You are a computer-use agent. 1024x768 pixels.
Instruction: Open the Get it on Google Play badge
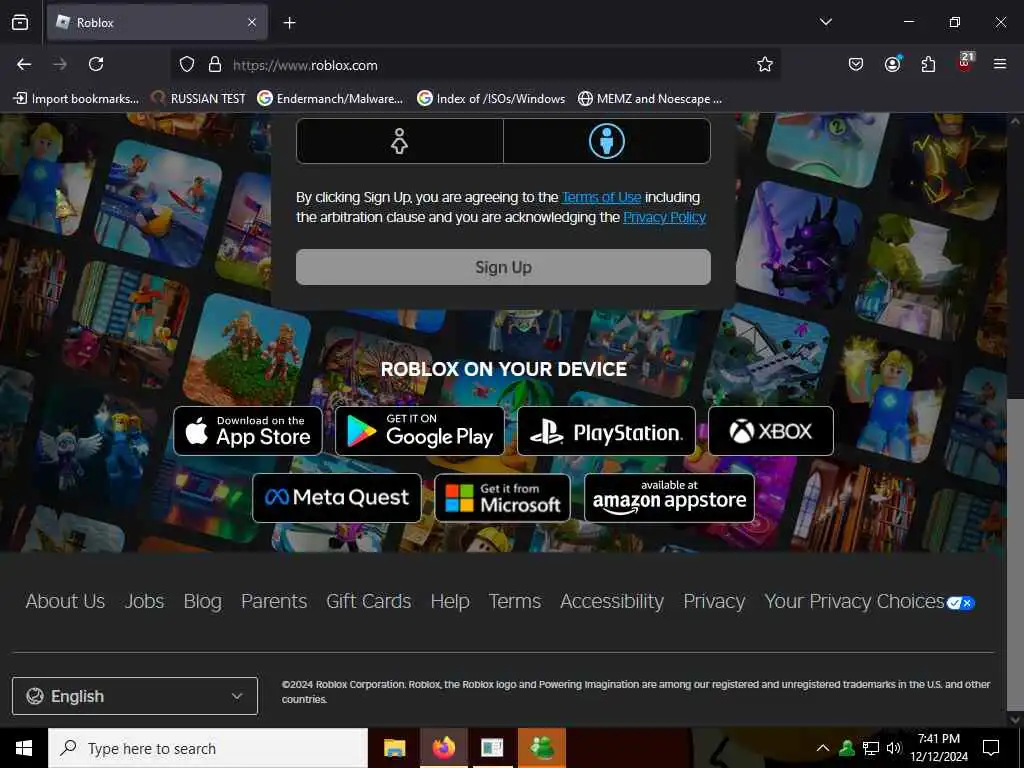click(x=420, y=431)
